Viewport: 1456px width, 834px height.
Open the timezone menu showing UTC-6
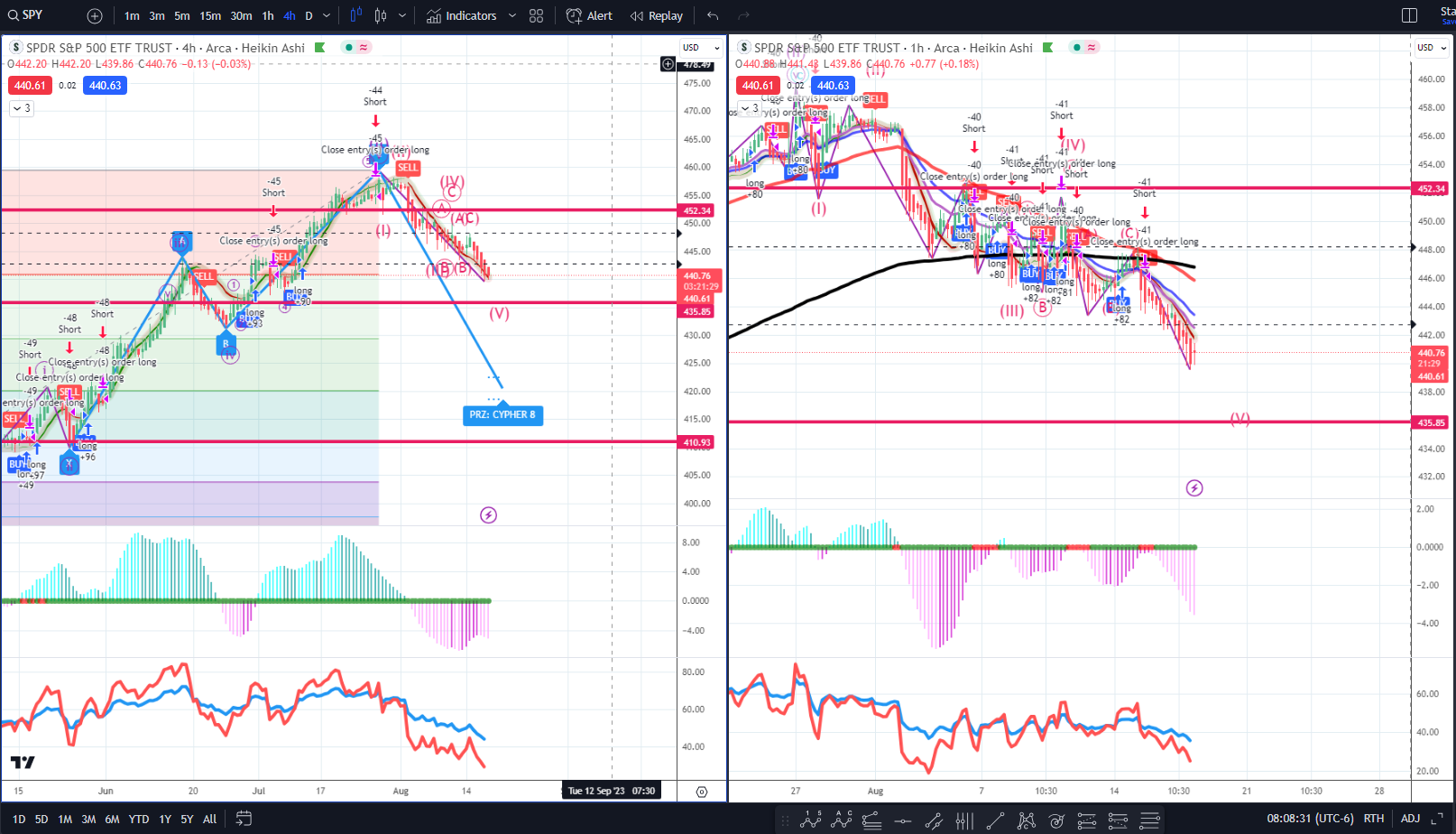pos(1310,819)
